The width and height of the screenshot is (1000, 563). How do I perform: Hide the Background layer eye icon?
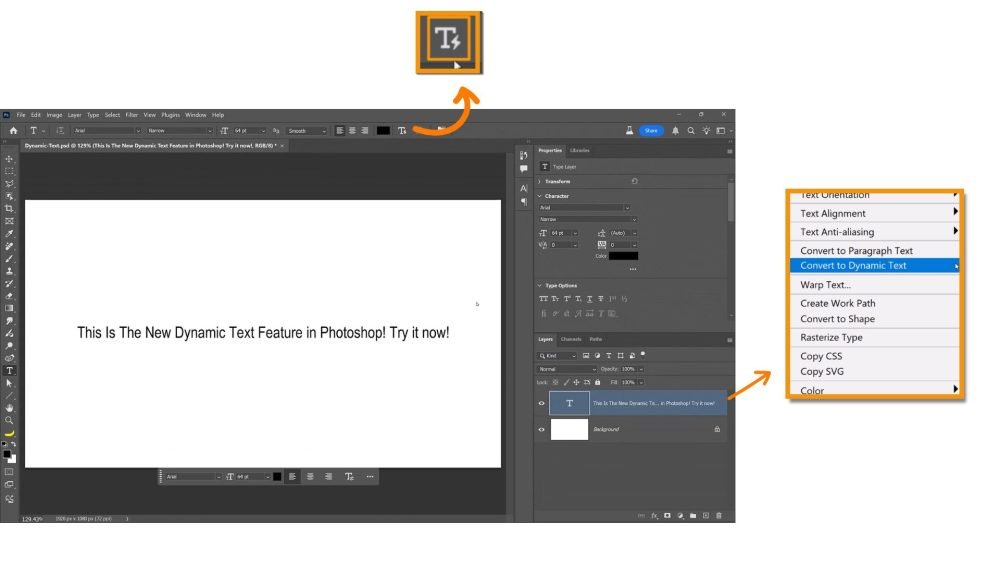541,429
